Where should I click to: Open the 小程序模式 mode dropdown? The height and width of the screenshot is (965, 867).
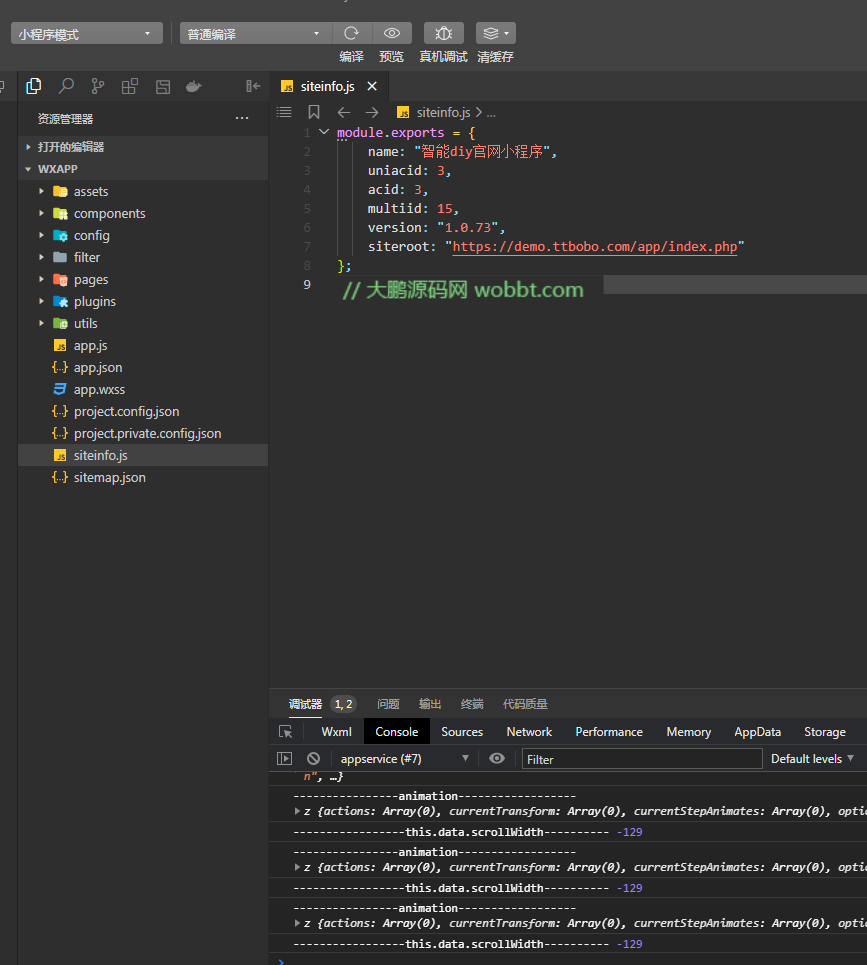87,34
